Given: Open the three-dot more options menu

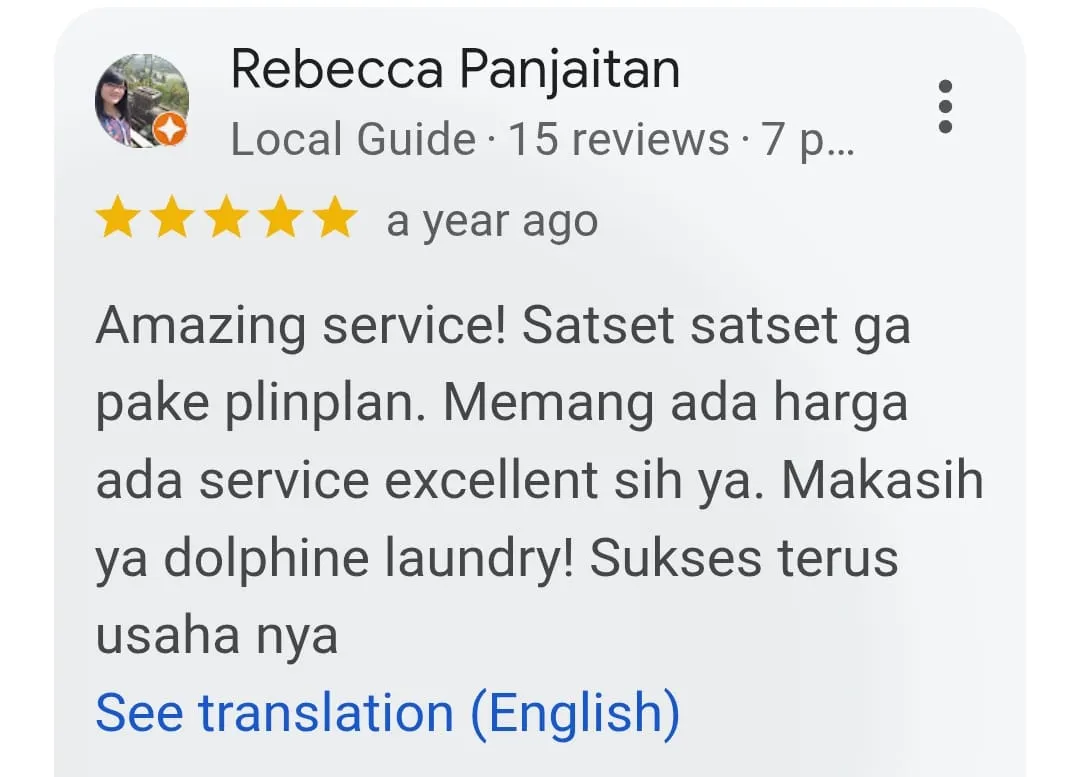Looking at the screenshot, I should 946,107.
